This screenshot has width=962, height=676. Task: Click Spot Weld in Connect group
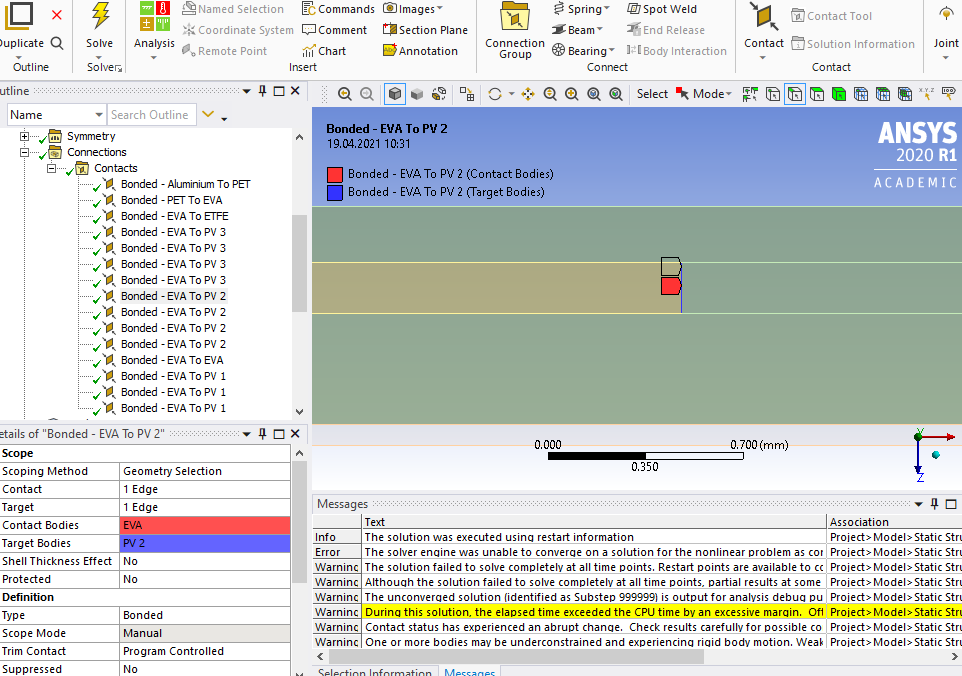click(662, 9)
